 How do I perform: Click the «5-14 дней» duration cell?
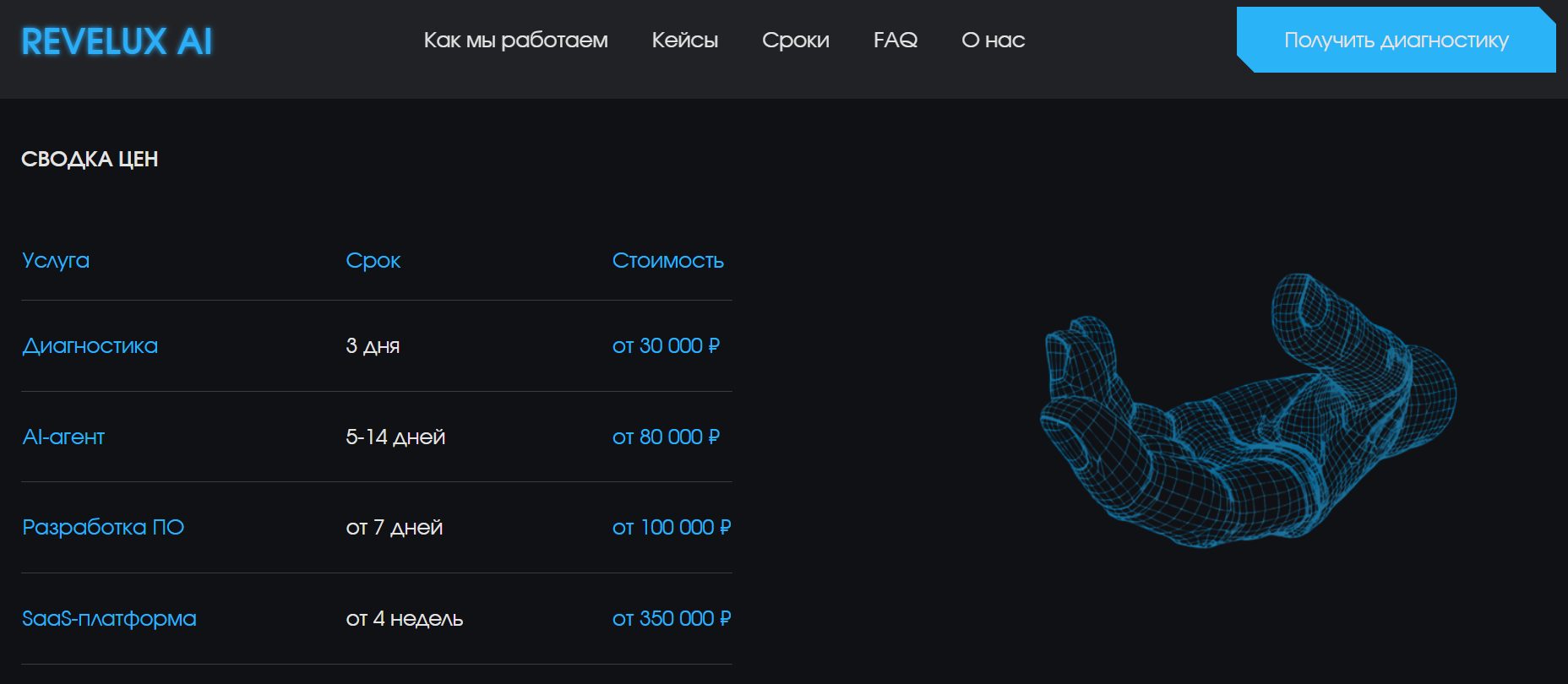[395, 437]
